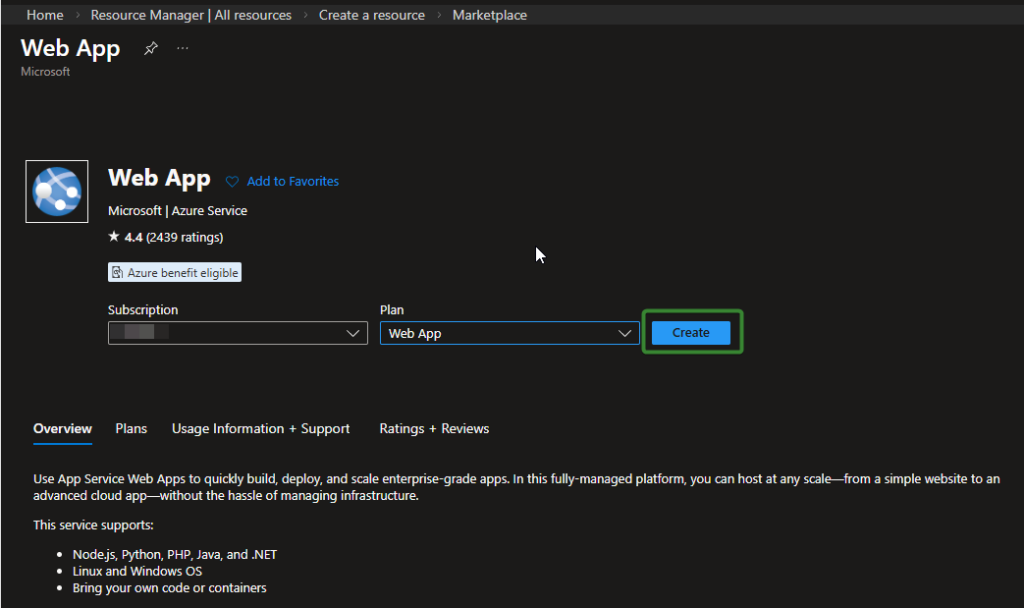Open Usage Information + Support tab
The width and height of the screenshot is (1024, 608).
pos(260,428)
